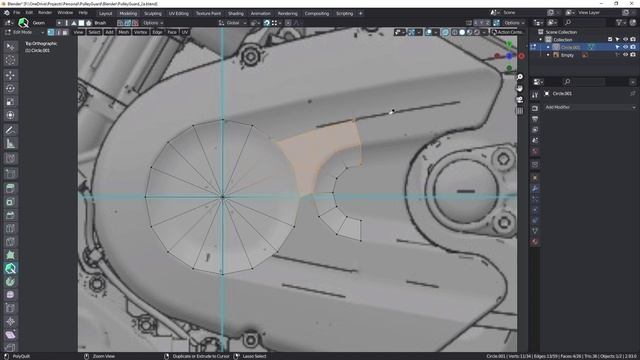
Task: Hide the Empty object using its eye icon
Action: click(x=625, y=55)
